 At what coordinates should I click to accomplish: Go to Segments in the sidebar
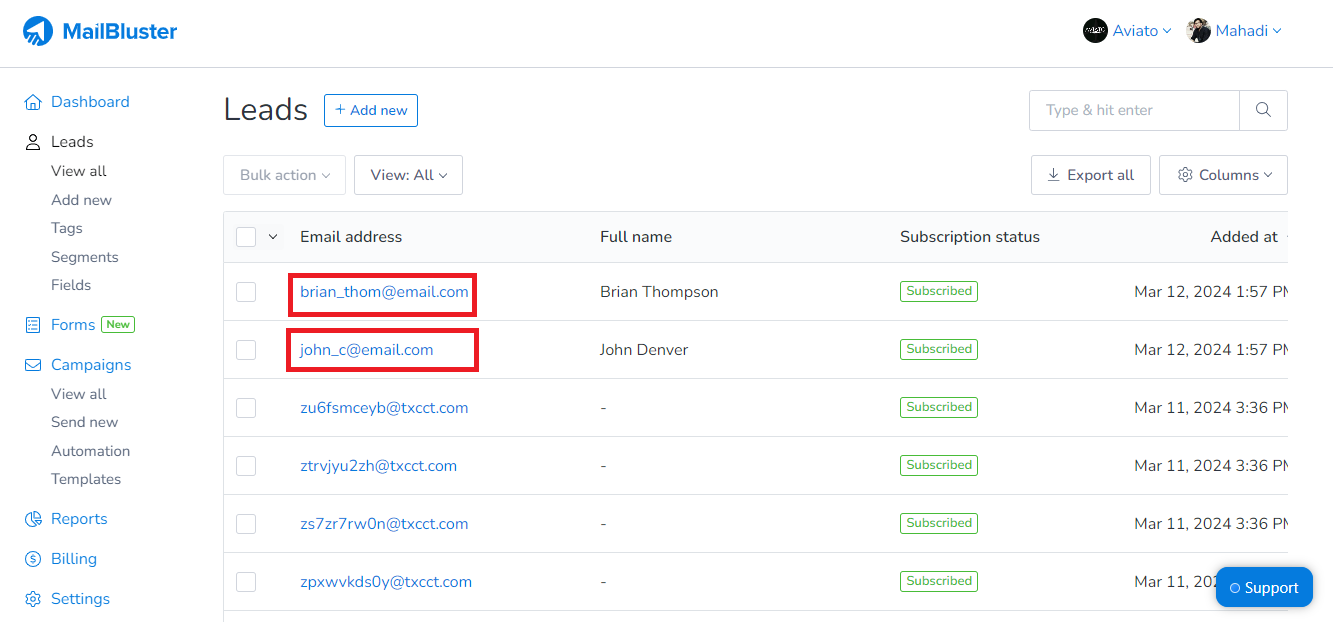[85, 257]
